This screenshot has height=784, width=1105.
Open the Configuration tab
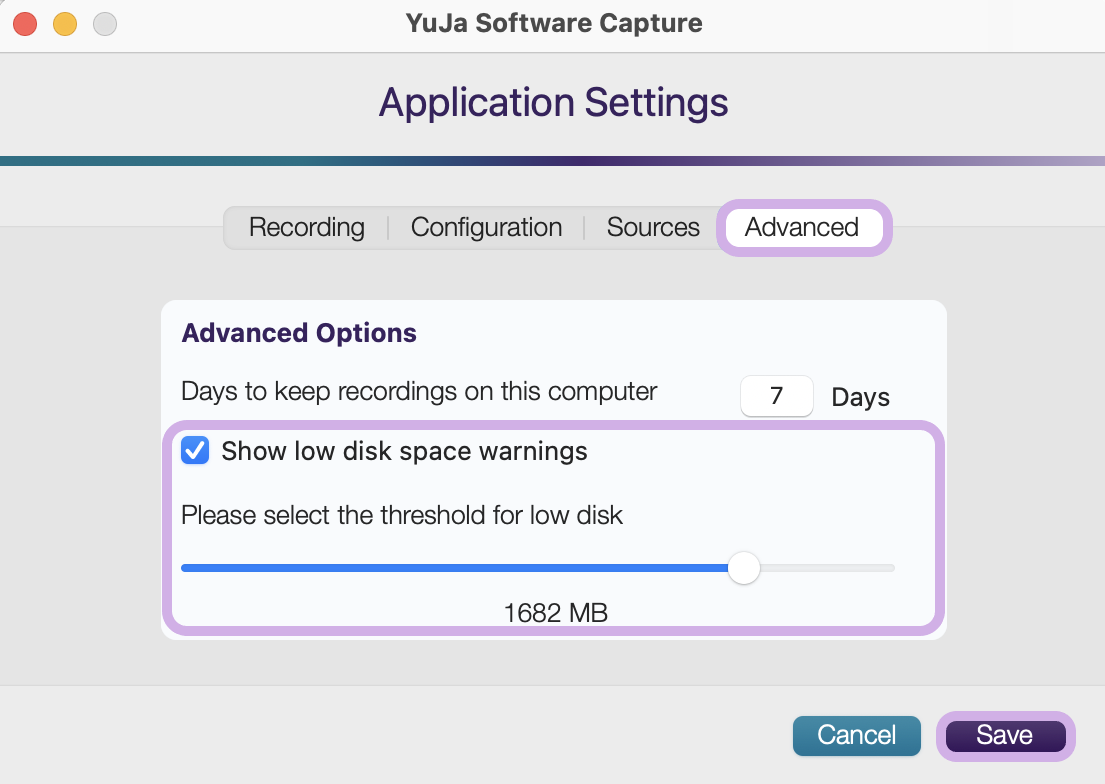(486, 228)
